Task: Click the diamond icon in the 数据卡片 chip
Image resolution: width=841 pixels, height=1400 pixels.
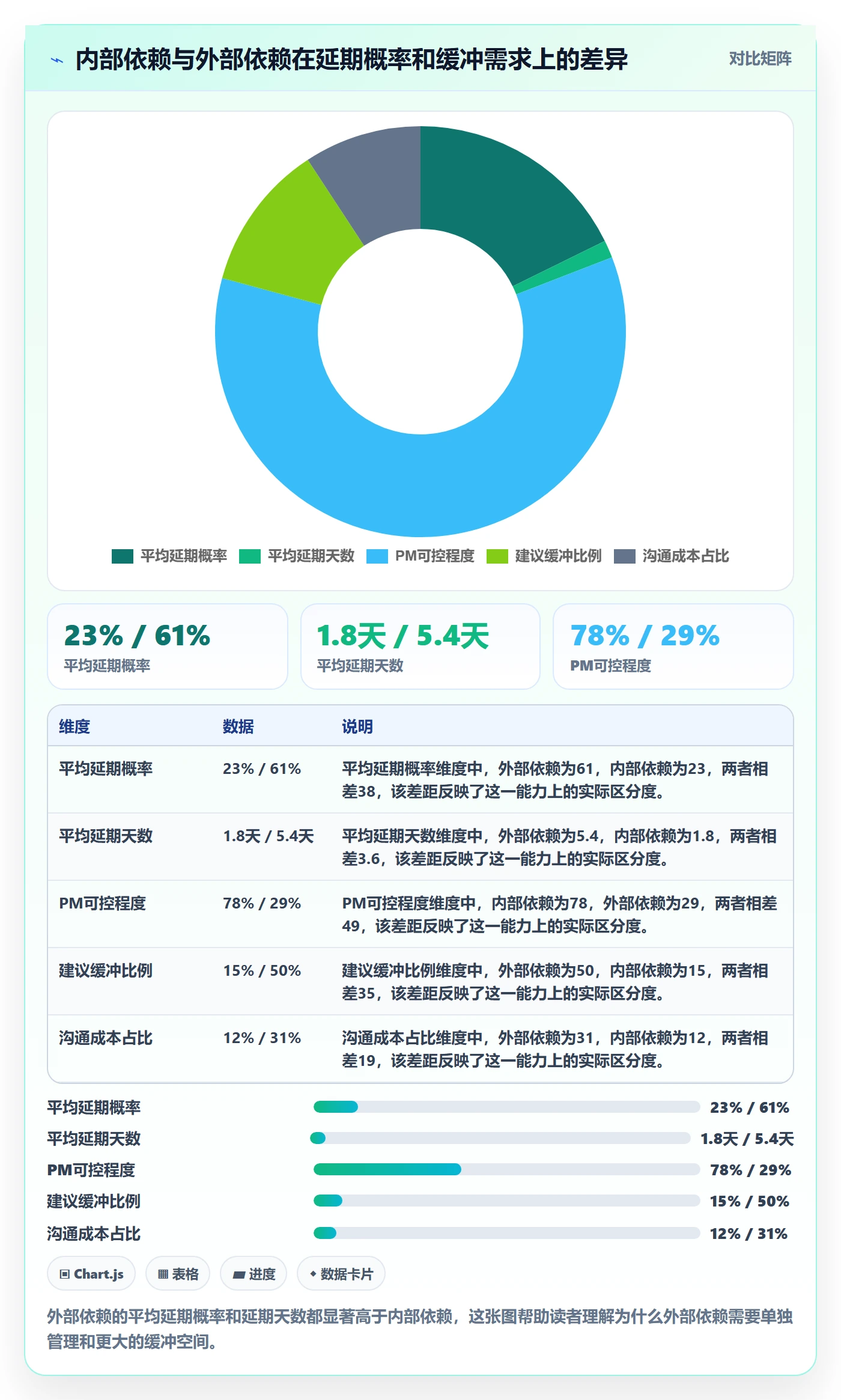Action: coord(313,1274)
